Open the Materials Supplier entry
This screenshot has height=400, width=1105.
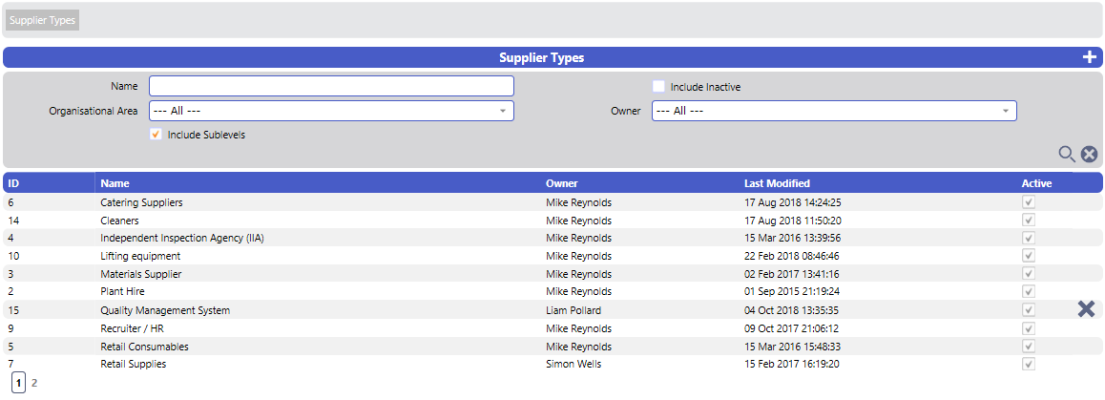pos(142,273)
